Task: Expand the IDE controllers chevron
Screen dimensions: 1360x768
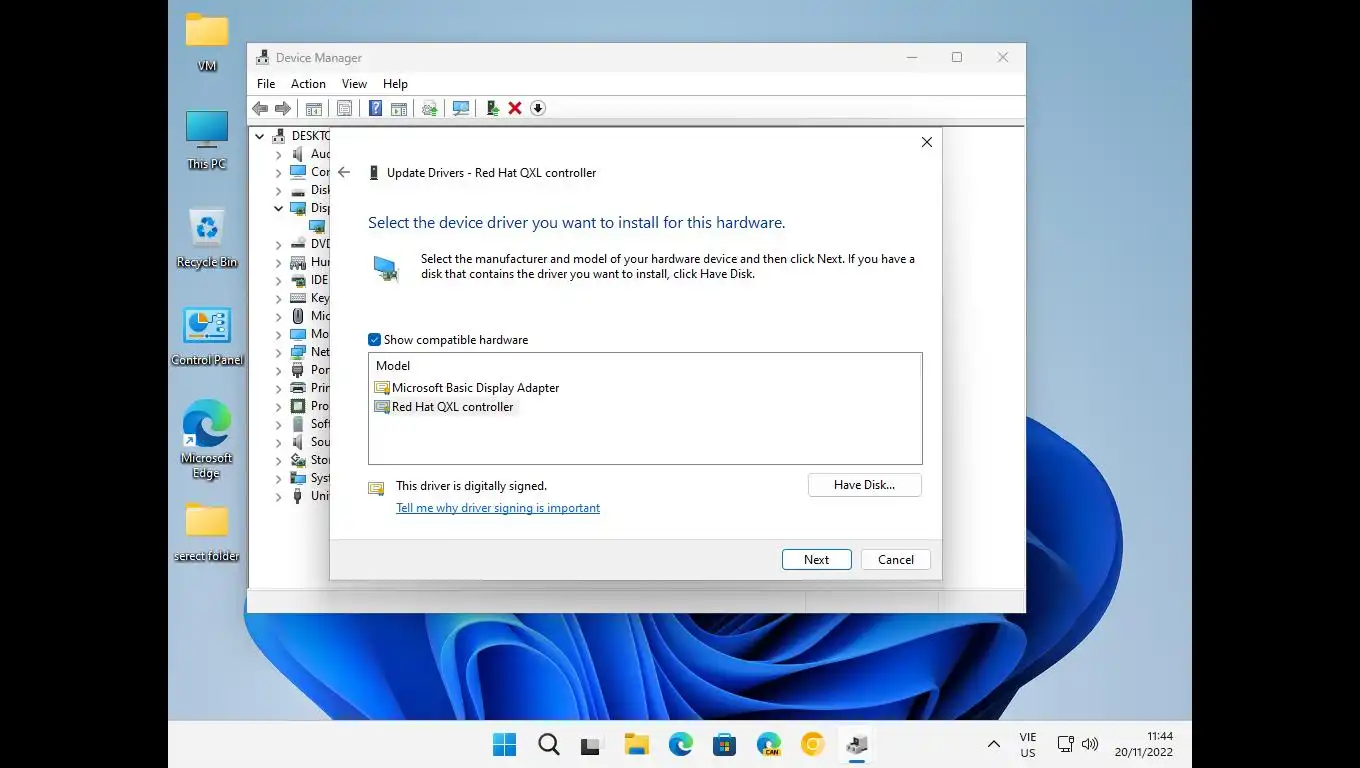Action: click(x=279, y=280)
